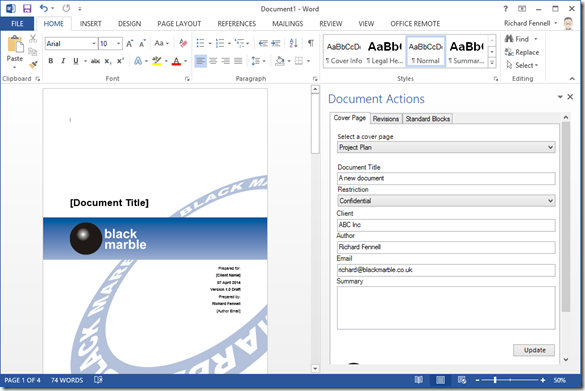Click the zoom slider handle
The image size is (585, 391).
[495, 380]
